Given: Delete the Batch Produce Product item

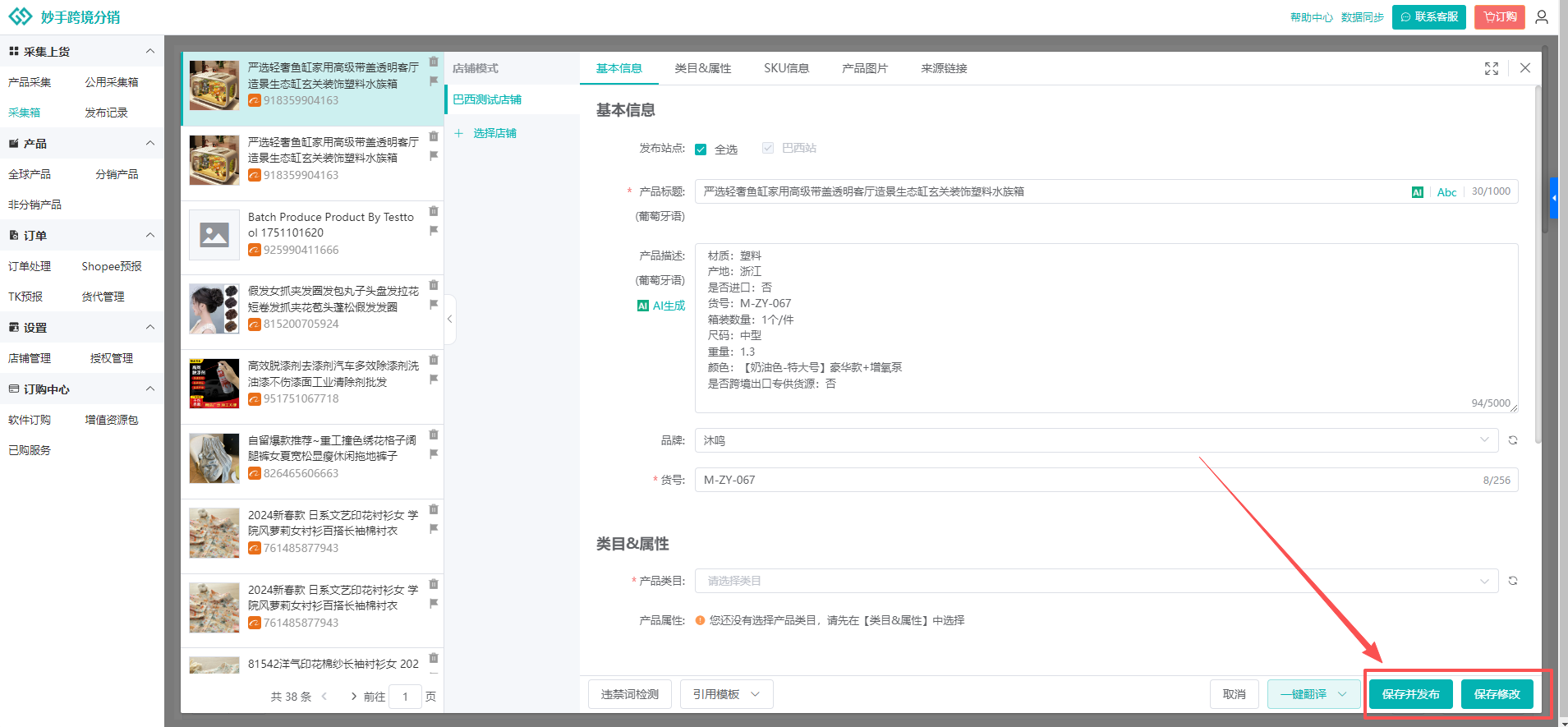Looking at the screenshot, I should click(434, 211).
